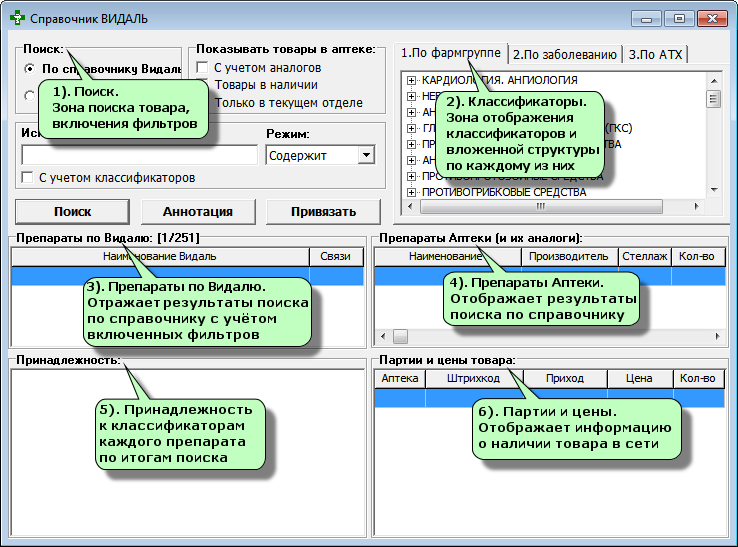Close the Справочник ВИДАЛЬ window
This screenshot has height=547, width=738.
(712, 19)
